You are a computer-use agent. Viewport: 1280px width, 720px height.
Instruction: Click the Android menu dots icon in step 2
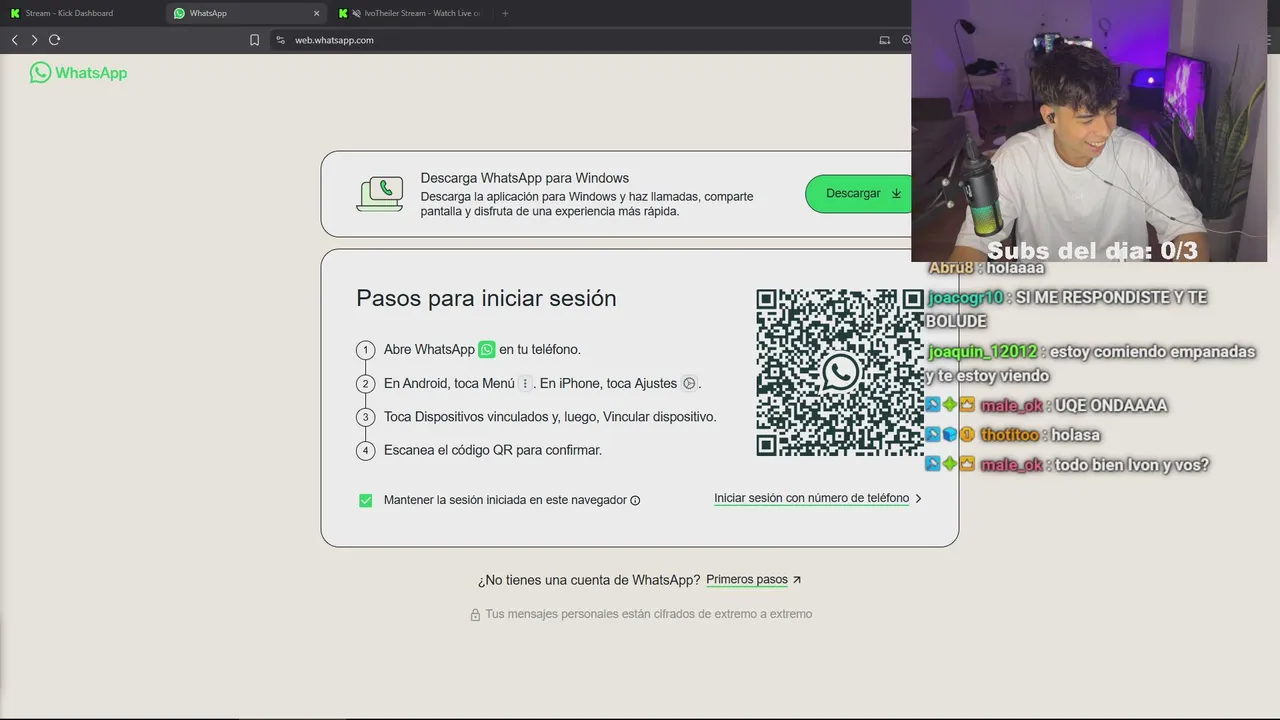525,383
